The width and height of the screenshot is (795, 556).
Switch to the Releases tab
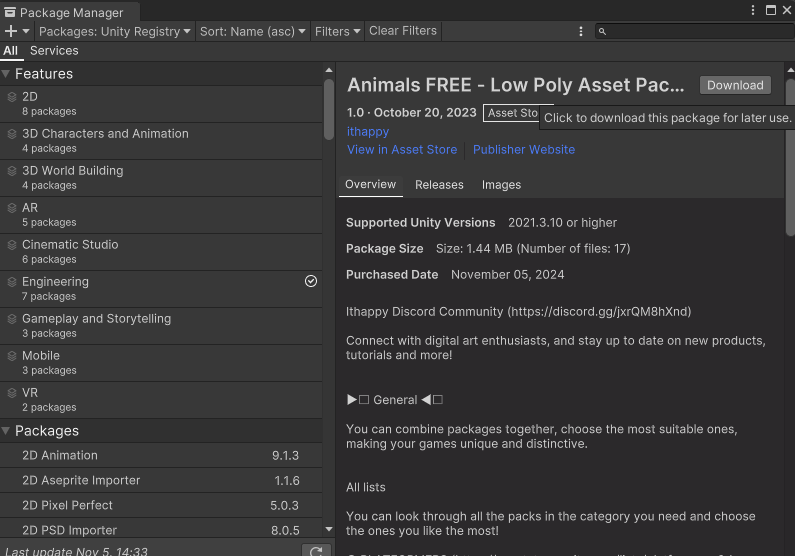[439, 184]
